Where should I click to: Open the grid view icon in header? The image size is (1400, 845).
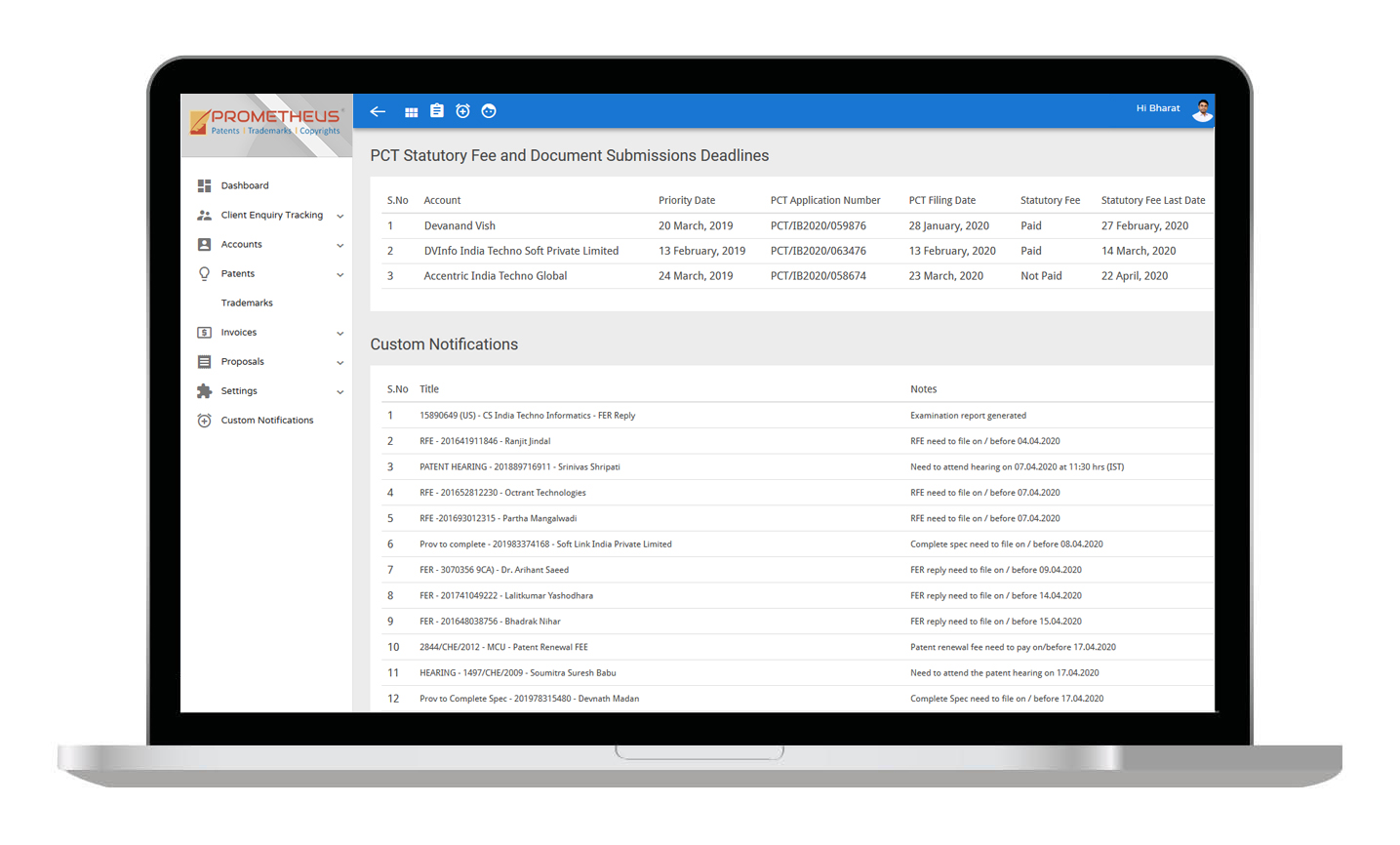(x=412, y=112)
